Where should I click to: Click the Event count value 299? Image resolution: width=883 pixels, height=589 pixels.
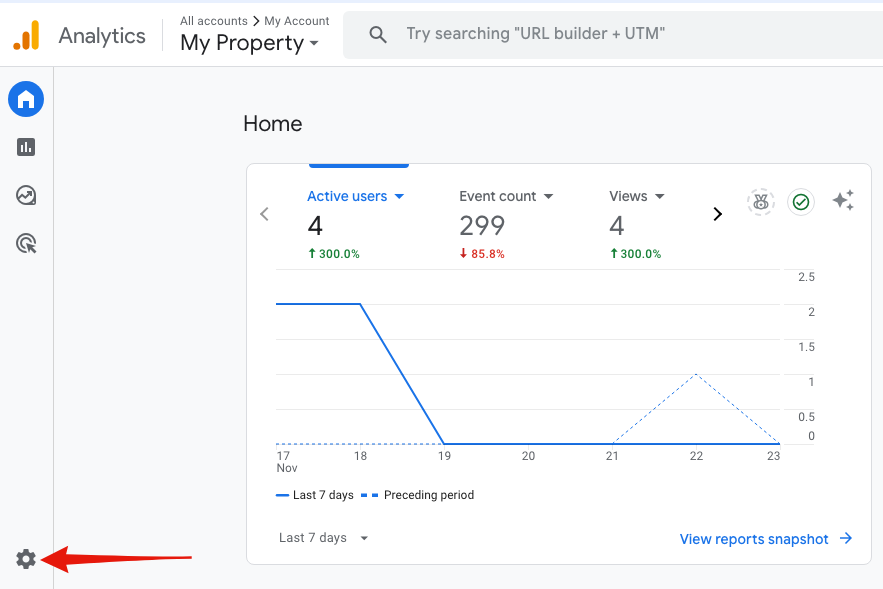click(482, 226)
